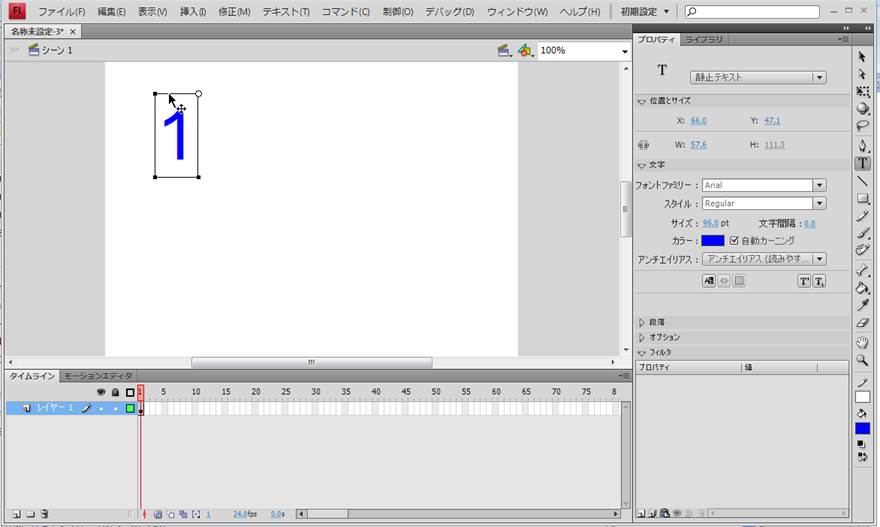The image size is (880, 527).
Task: Click the font size value 96.0
Action: click(x=710, y=224)
